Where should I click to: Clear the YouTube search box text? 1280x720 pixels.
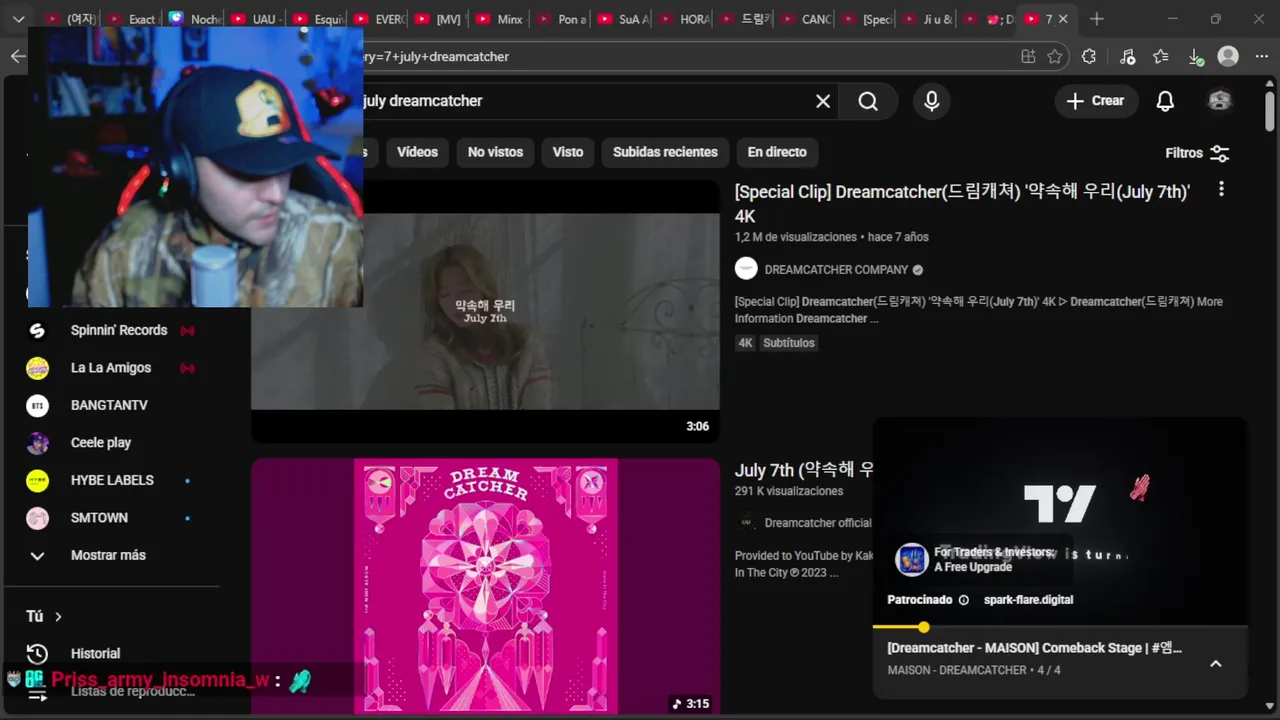823,101
